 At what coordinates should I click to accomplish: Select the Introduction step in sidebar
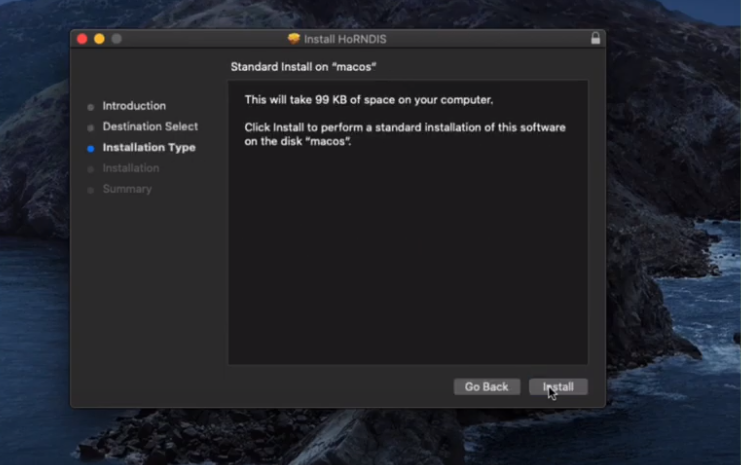pos(134,106)
